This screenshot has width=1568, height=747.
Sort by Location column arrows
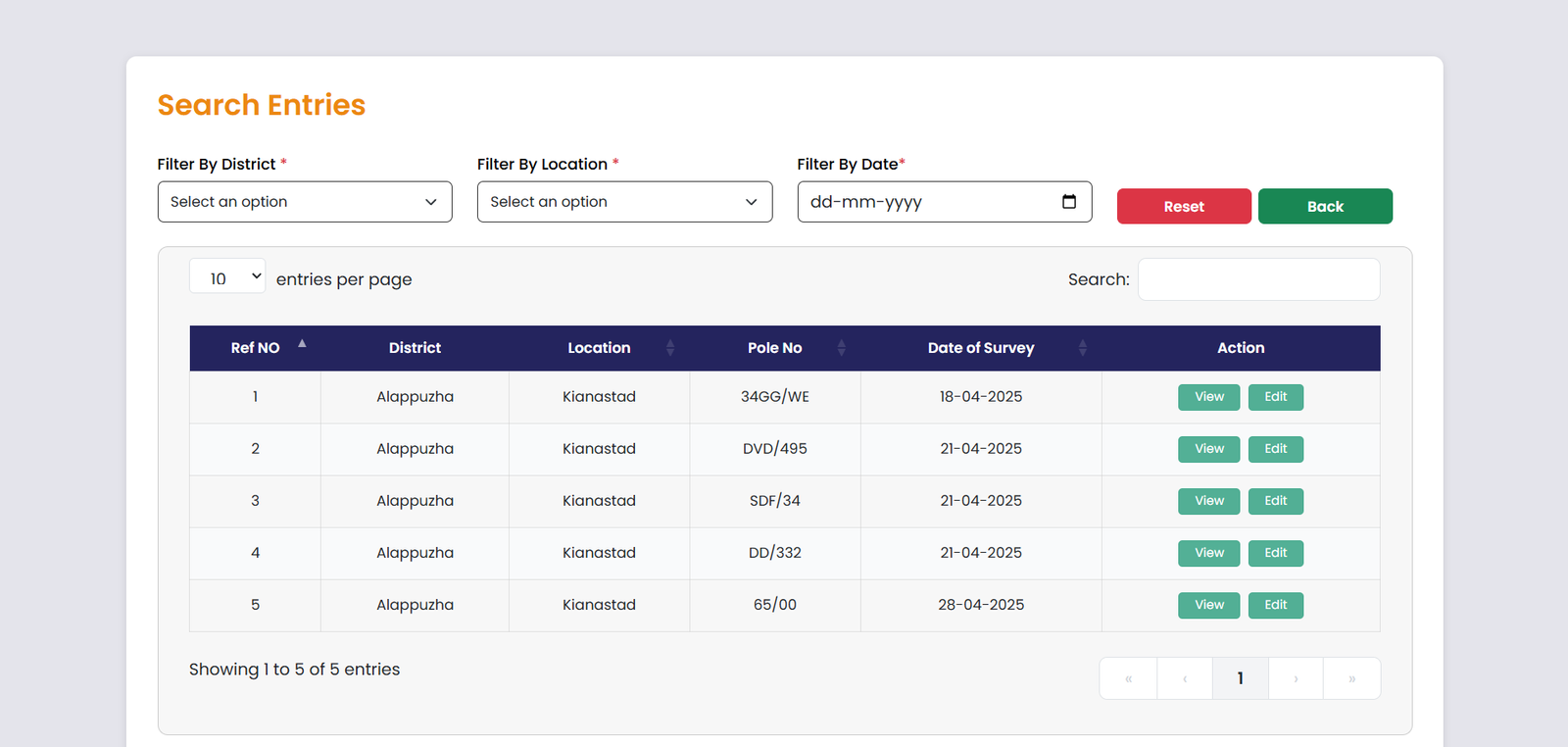coord(670,348)
